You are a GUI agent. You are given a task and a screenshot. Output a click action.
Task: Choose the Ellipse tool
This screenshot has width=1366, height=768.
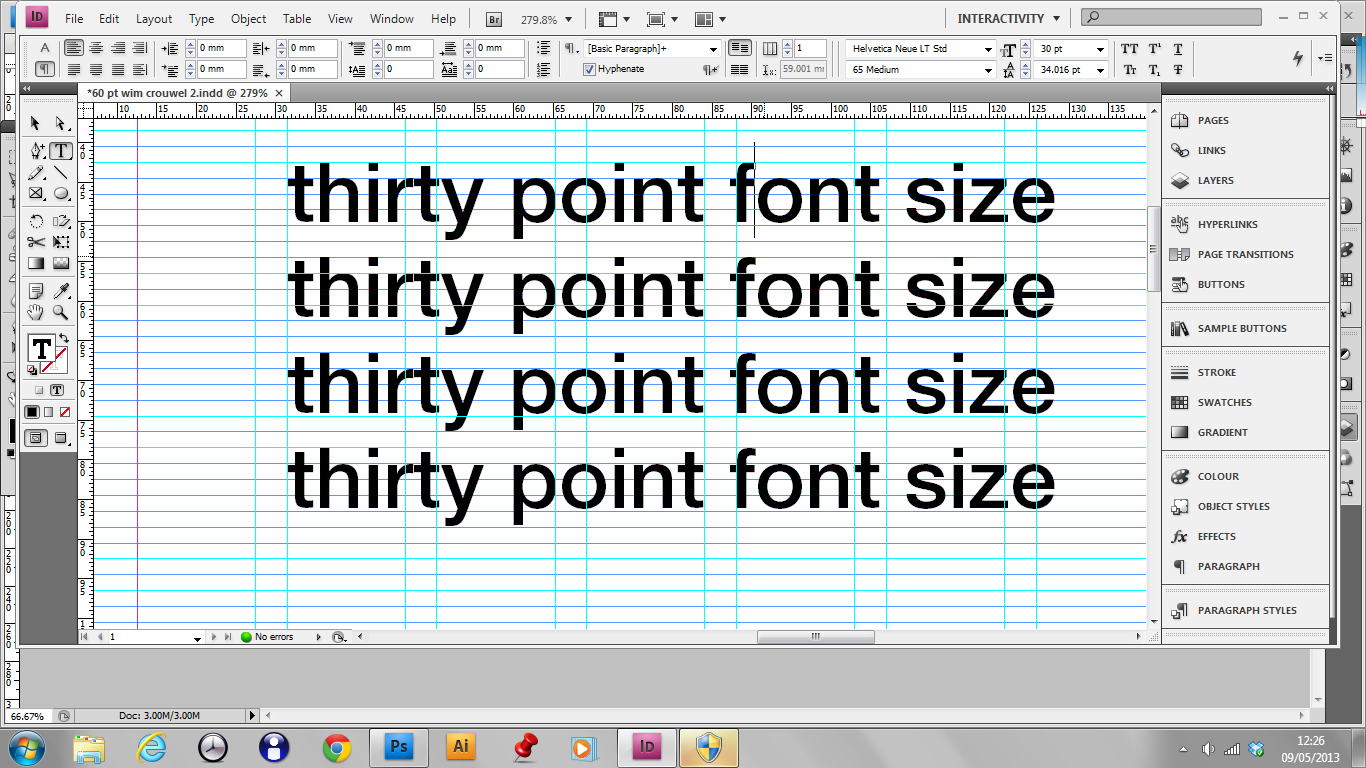tap(61, 193)
